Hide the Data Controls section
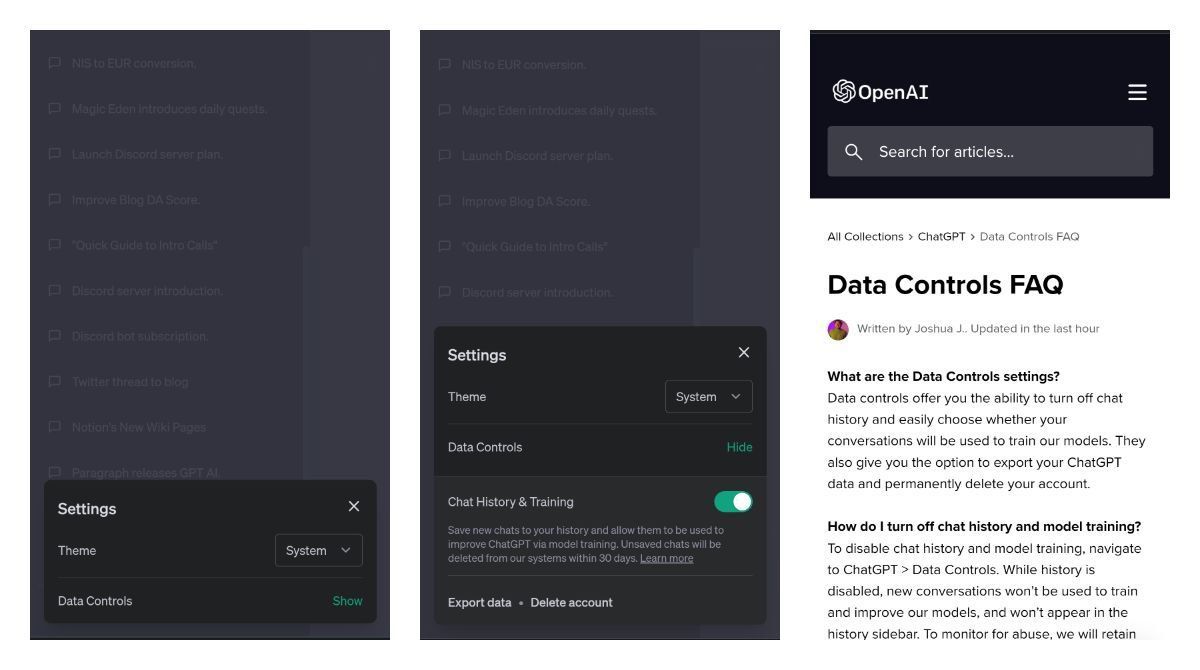Screen dimensions: 1200x670 (x=740, y=447)
